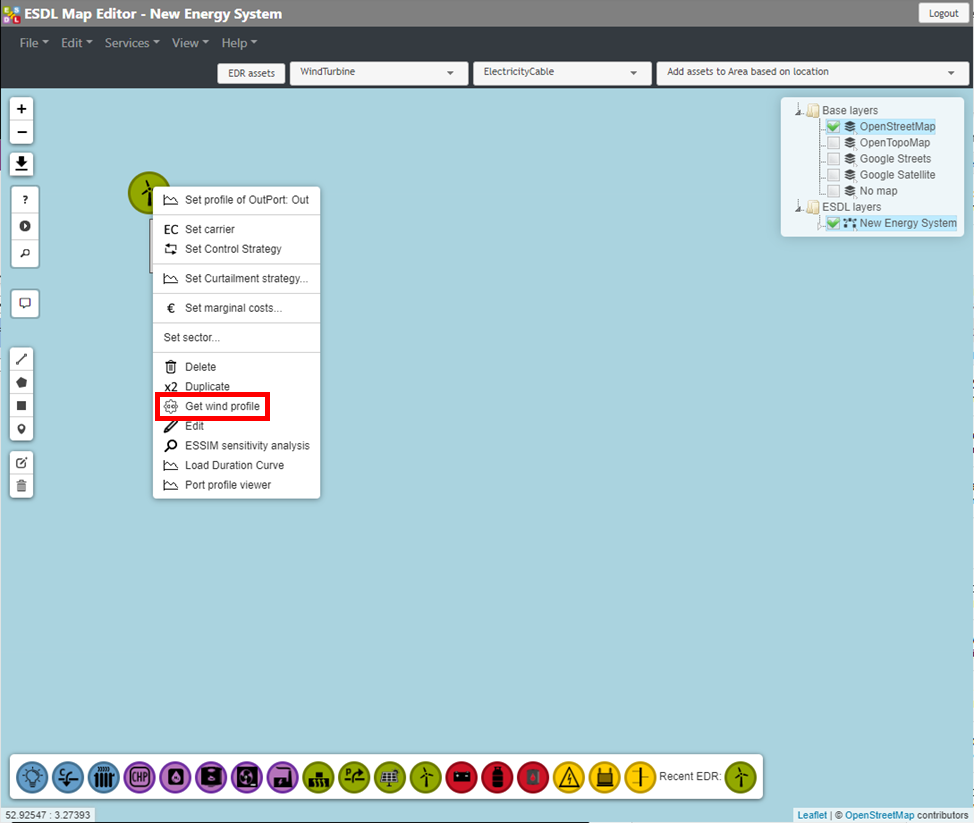
Task: Select the CHP asset icon
Action: [139, 776]
